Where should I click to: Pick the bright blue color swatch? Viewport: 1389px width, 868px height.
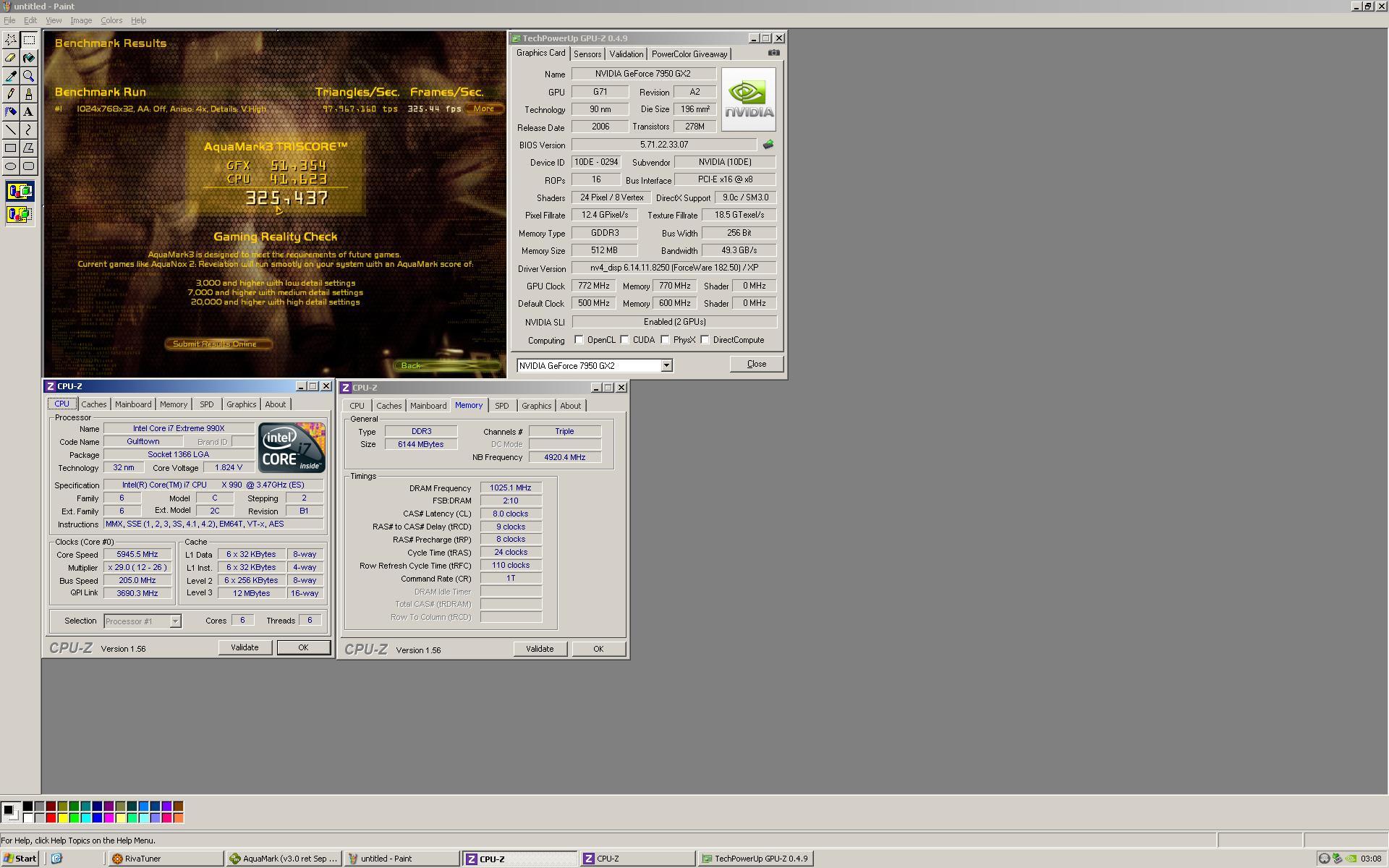[97, 818]
